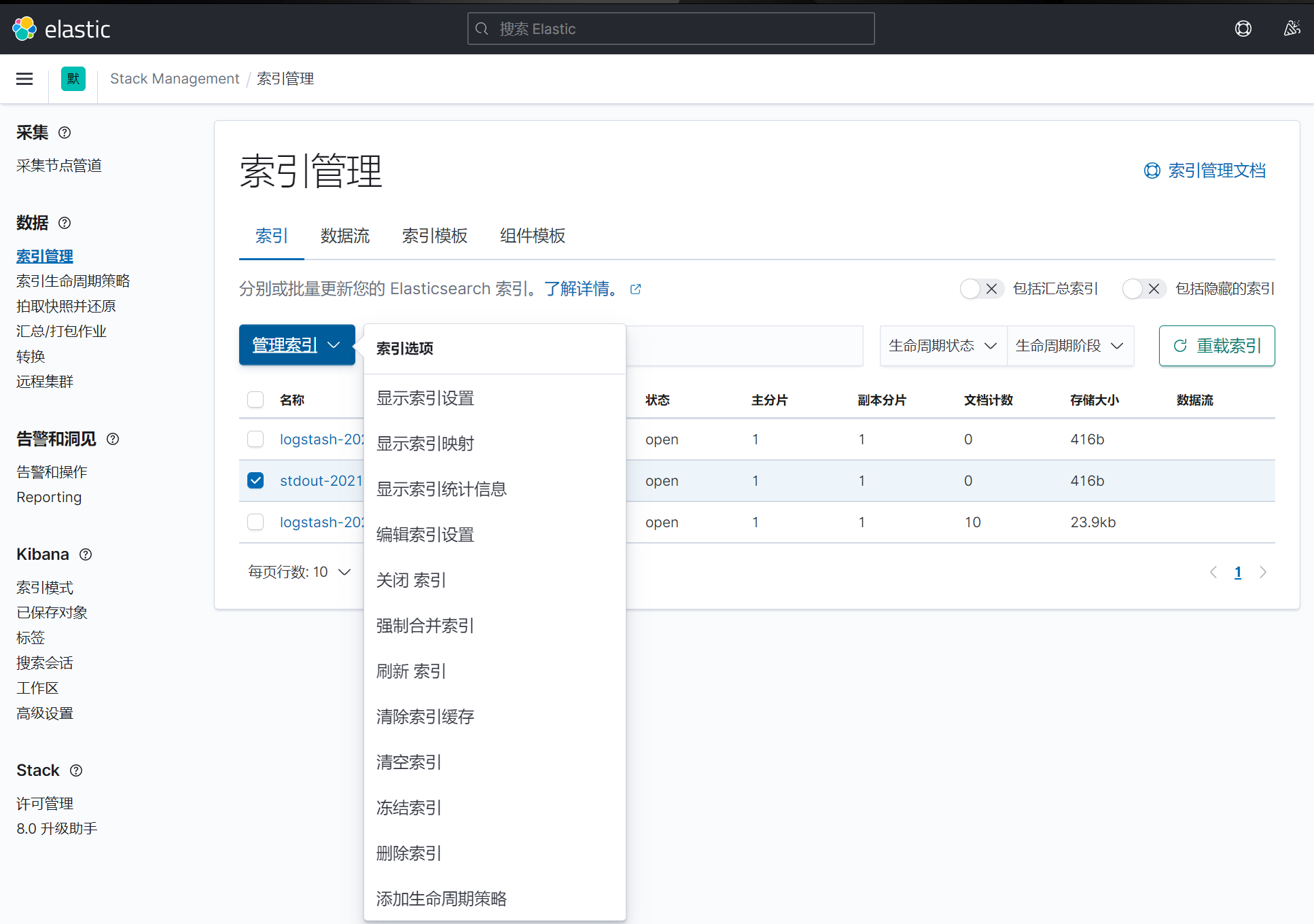Screen dimensions: 1314x924
Task: Sort by the 存储大小 column header
Action: pyautogui.click(x=1095, y=400)
